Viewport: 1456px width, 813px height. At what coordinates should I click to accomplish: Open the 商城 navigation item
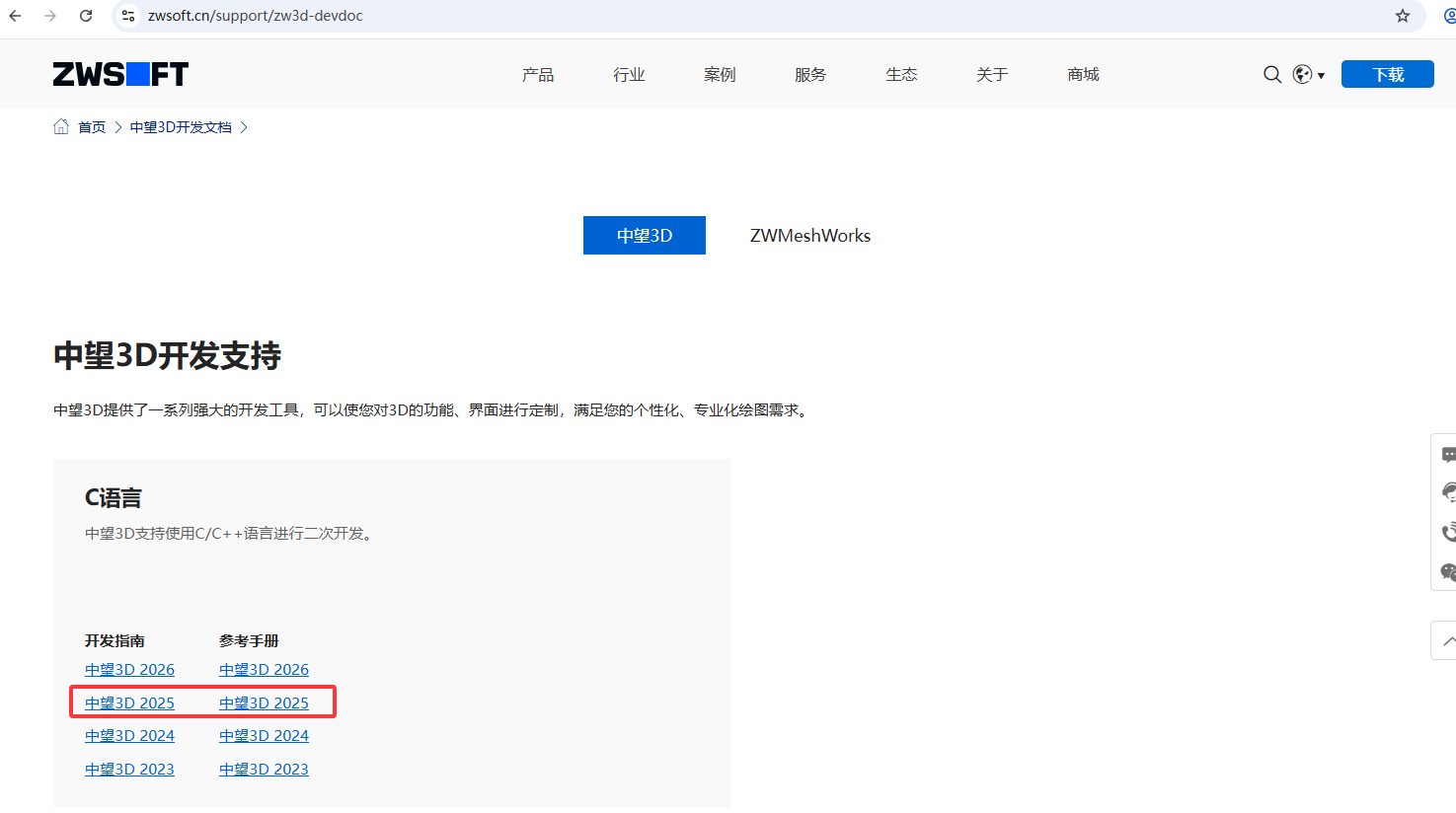coord(1083,75)
